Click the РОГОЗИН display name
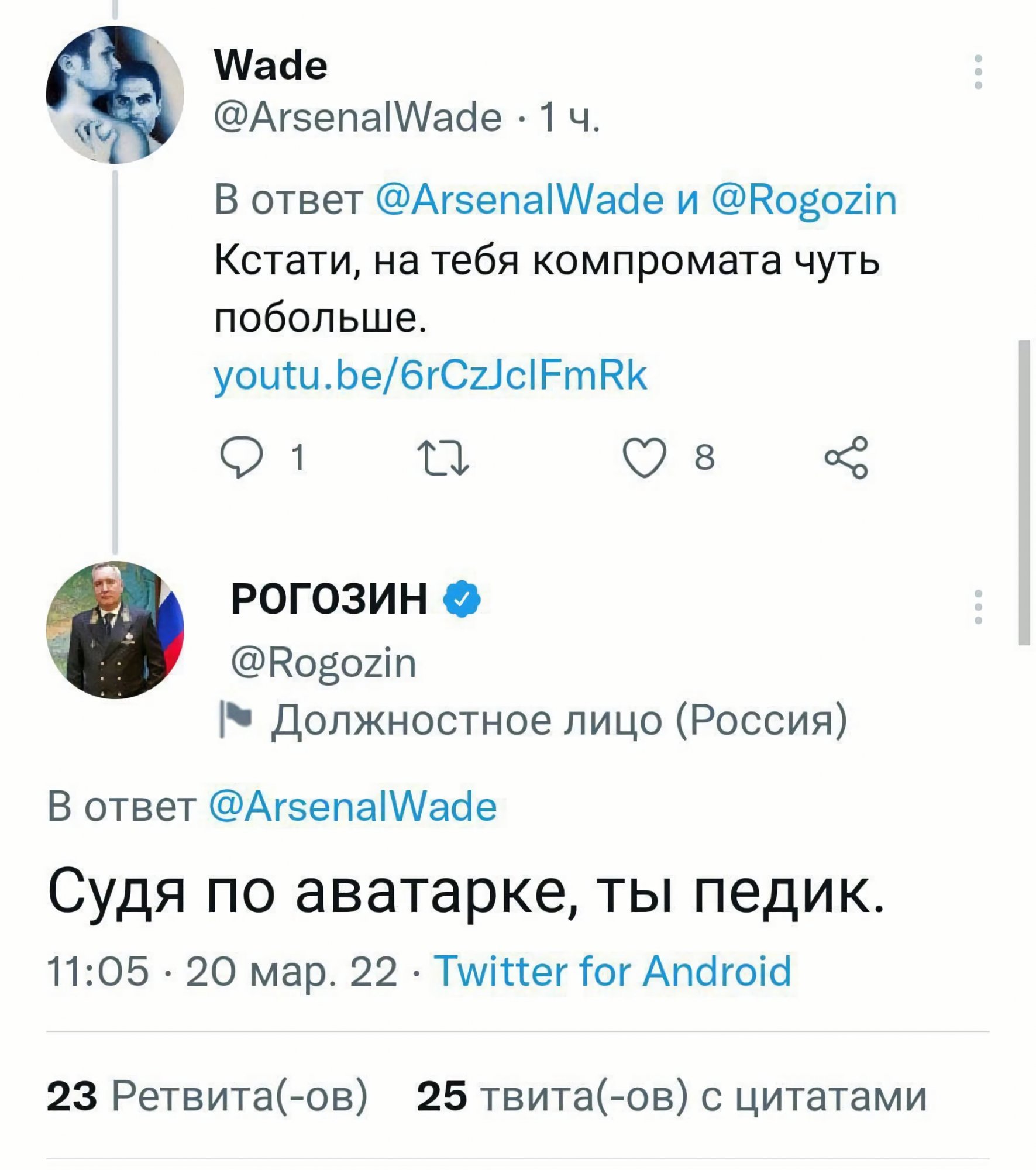 (329, 599)
